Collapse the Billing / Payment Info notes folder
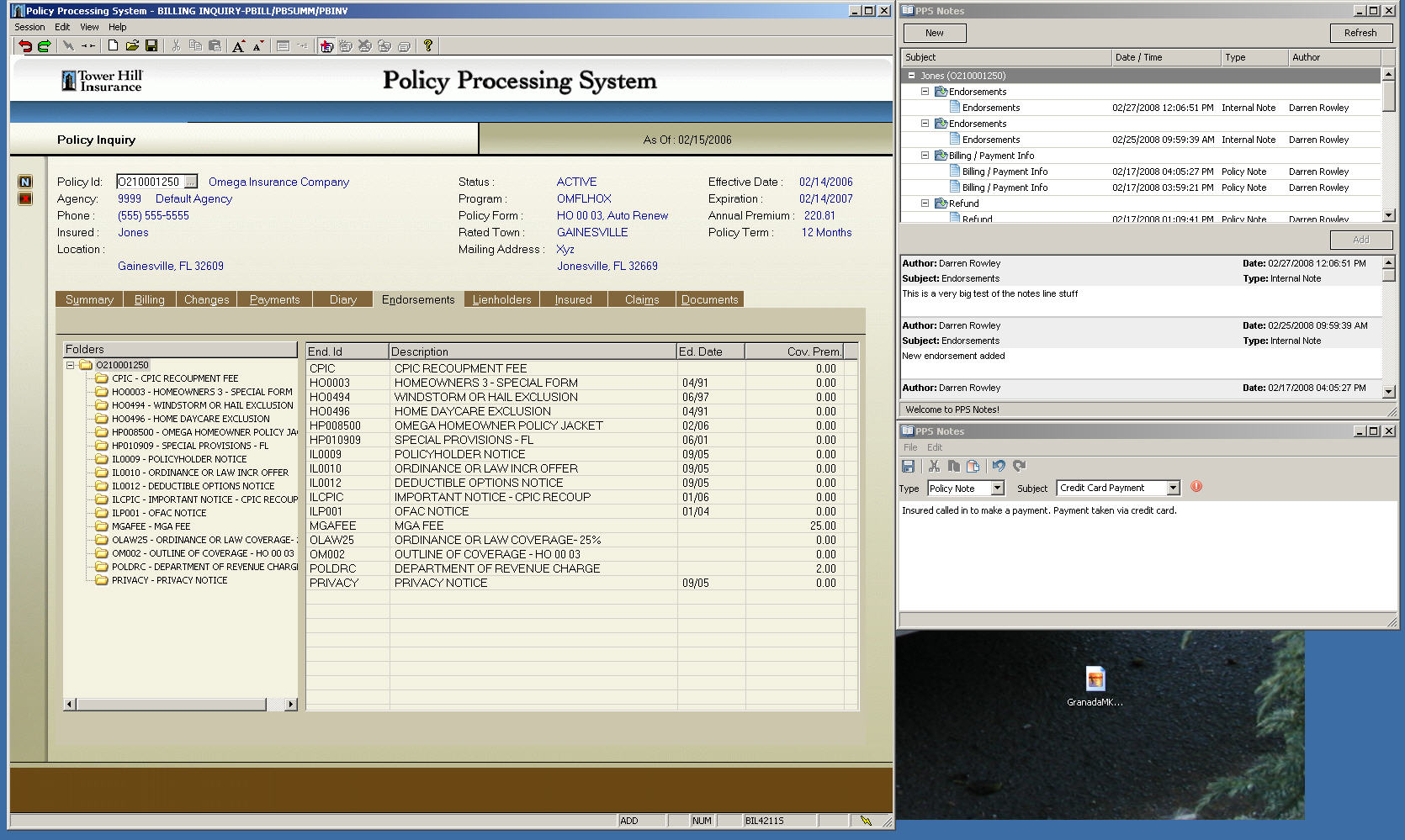Screen dimensions: 1405x840 (x=925, y=156)
